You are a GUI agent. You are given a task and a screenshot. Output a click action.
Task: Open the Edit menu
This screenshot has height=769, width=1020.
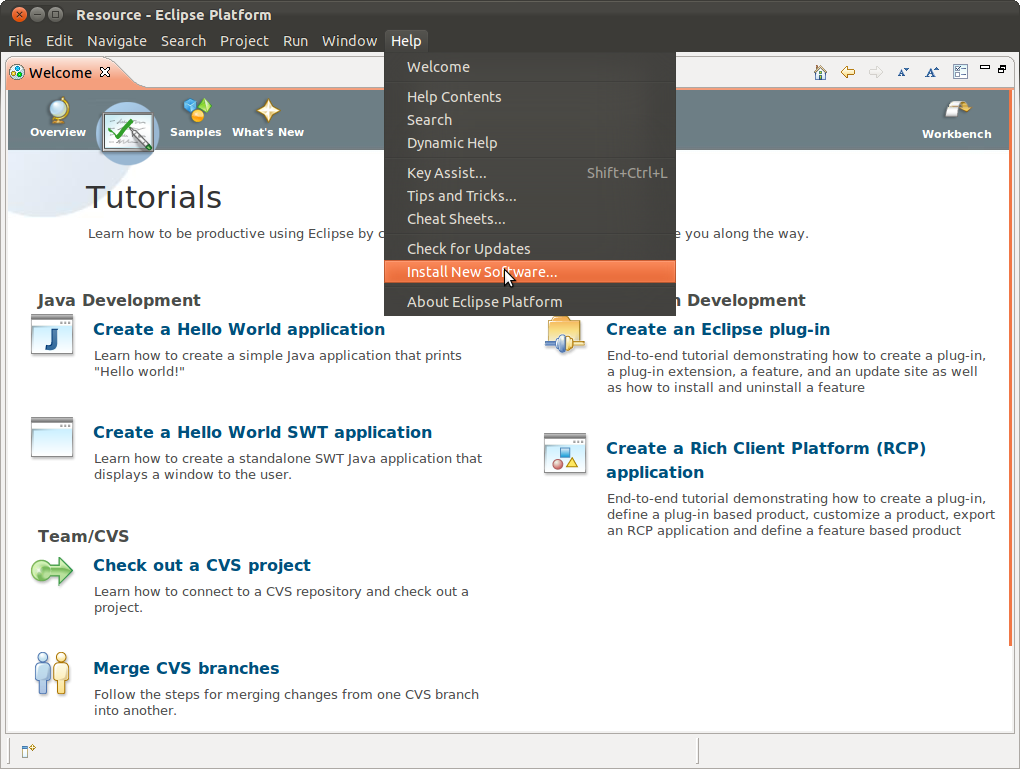(59, 41)
